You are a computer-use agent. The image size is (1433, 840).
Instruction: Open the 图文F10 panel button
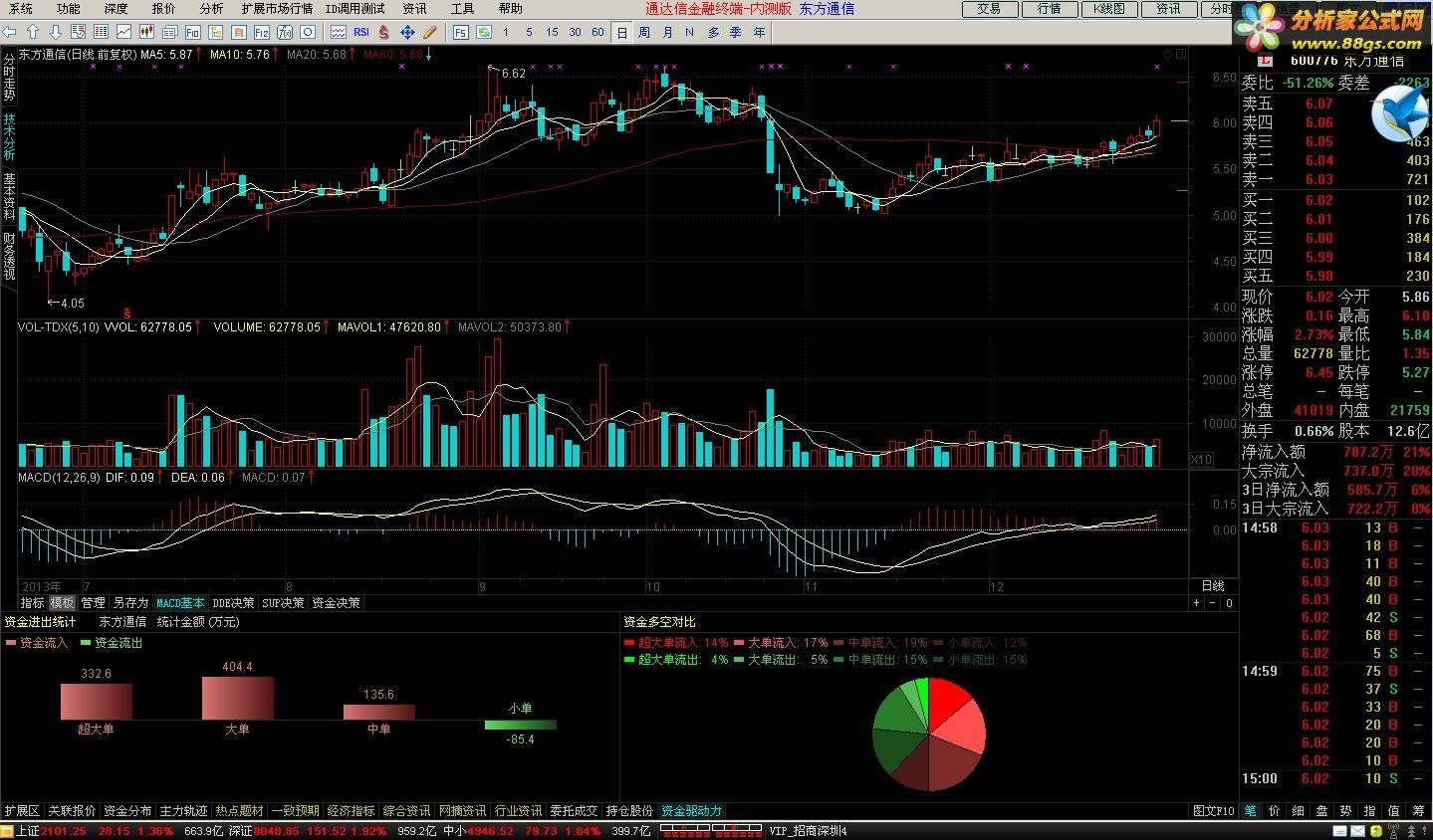pyautogui.click(x=1214, y=811)
